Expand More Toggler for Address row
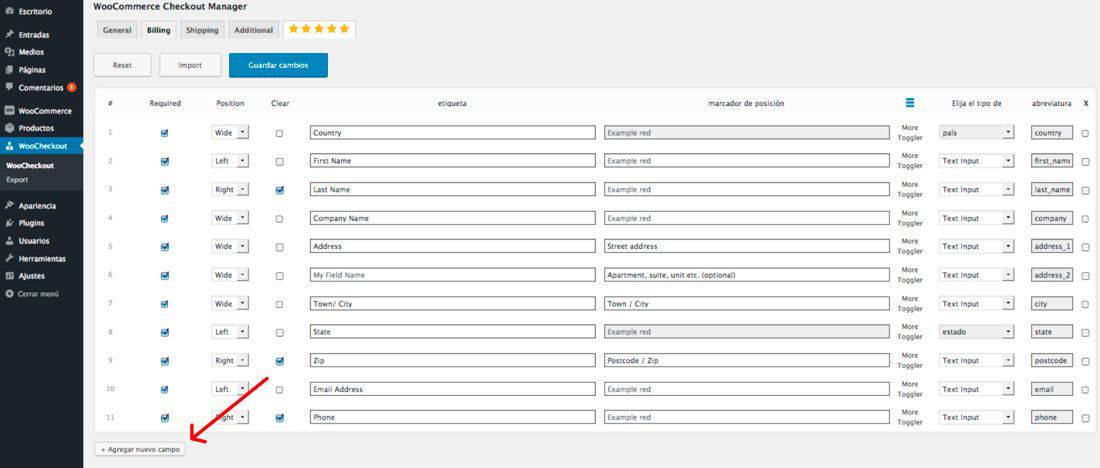This screenshot has width=1100, height=468. point(910,246)
